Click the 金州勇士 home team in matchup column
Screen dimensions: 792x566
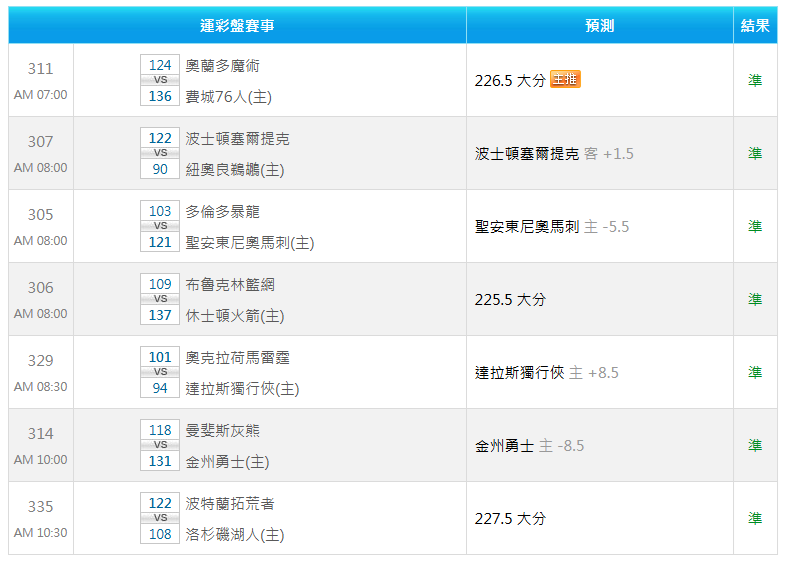227,462
